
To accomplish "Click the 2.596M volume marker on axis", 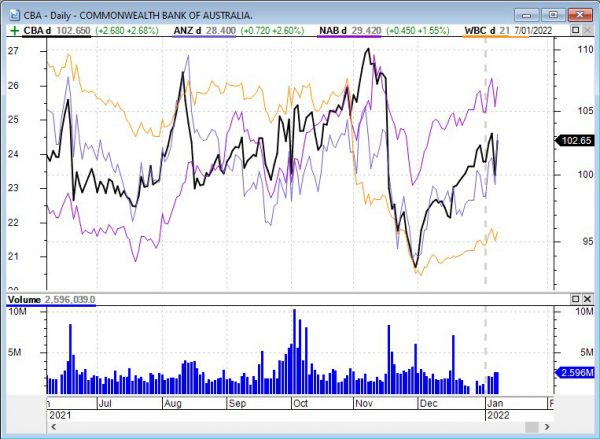I will [575, 372].
